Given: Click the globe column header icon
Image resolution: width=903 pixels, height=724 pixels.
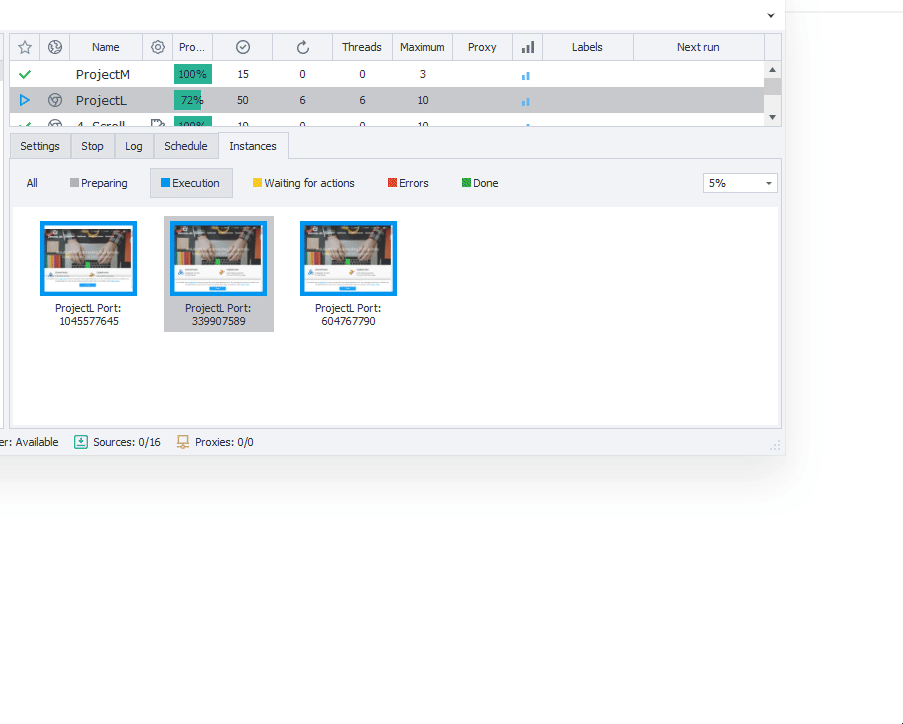Looking at the screenshot, I should (x=54, y=47).
